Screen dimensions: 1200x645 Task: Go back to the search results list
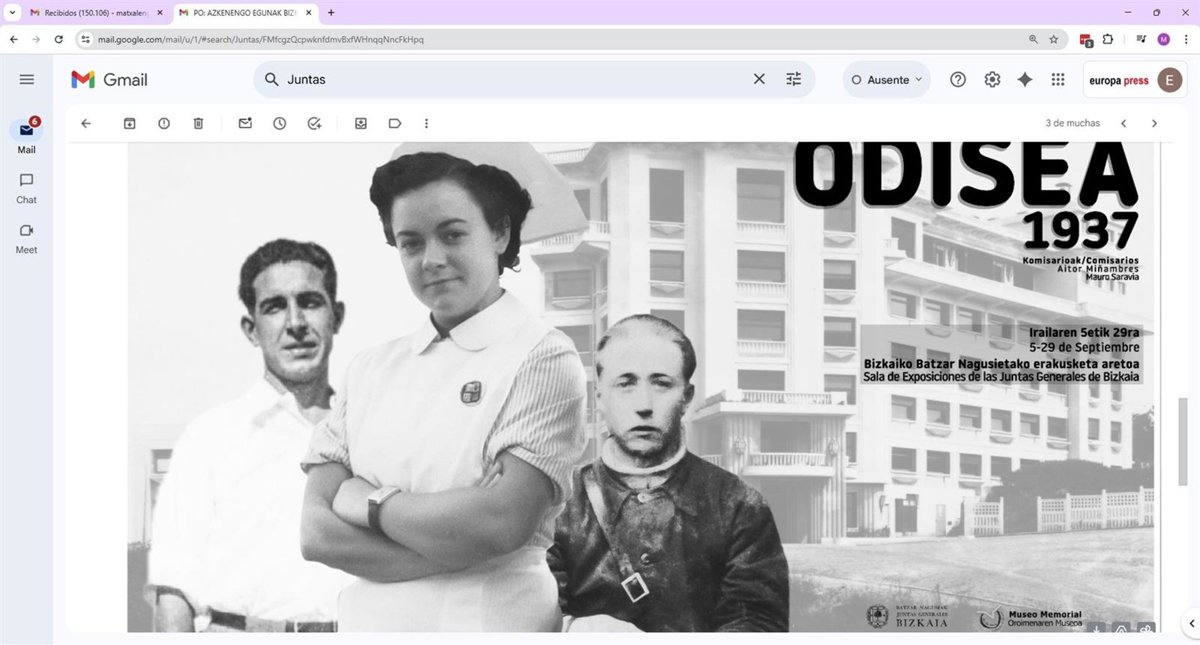click(x=86, y=123)
